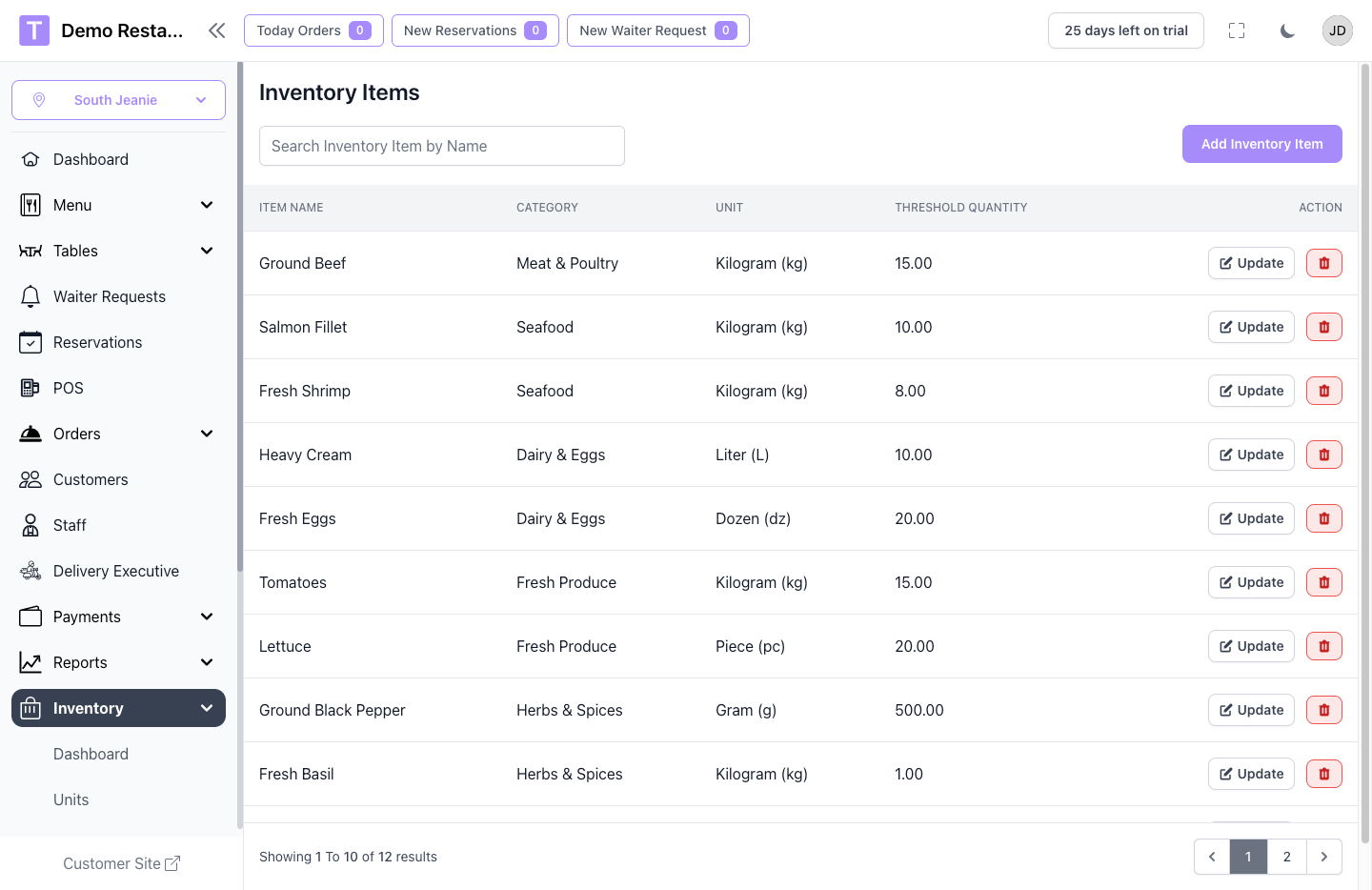The height and width of the screenshot is (890, 1372).
Task: Click the Add Inventory Item button
Action: (x=1261, y=144)
